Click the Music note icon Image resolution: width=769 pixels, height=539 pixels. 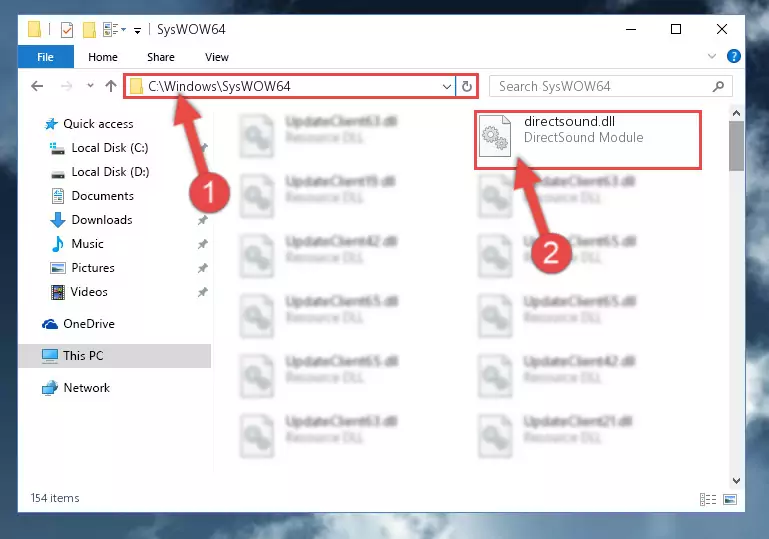pyautogui.click(x=58, y=244)
